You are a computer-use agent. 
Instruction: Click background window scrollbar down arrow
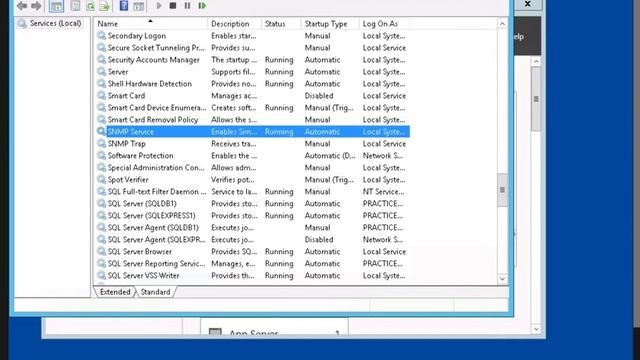click(x=536, y=329)
